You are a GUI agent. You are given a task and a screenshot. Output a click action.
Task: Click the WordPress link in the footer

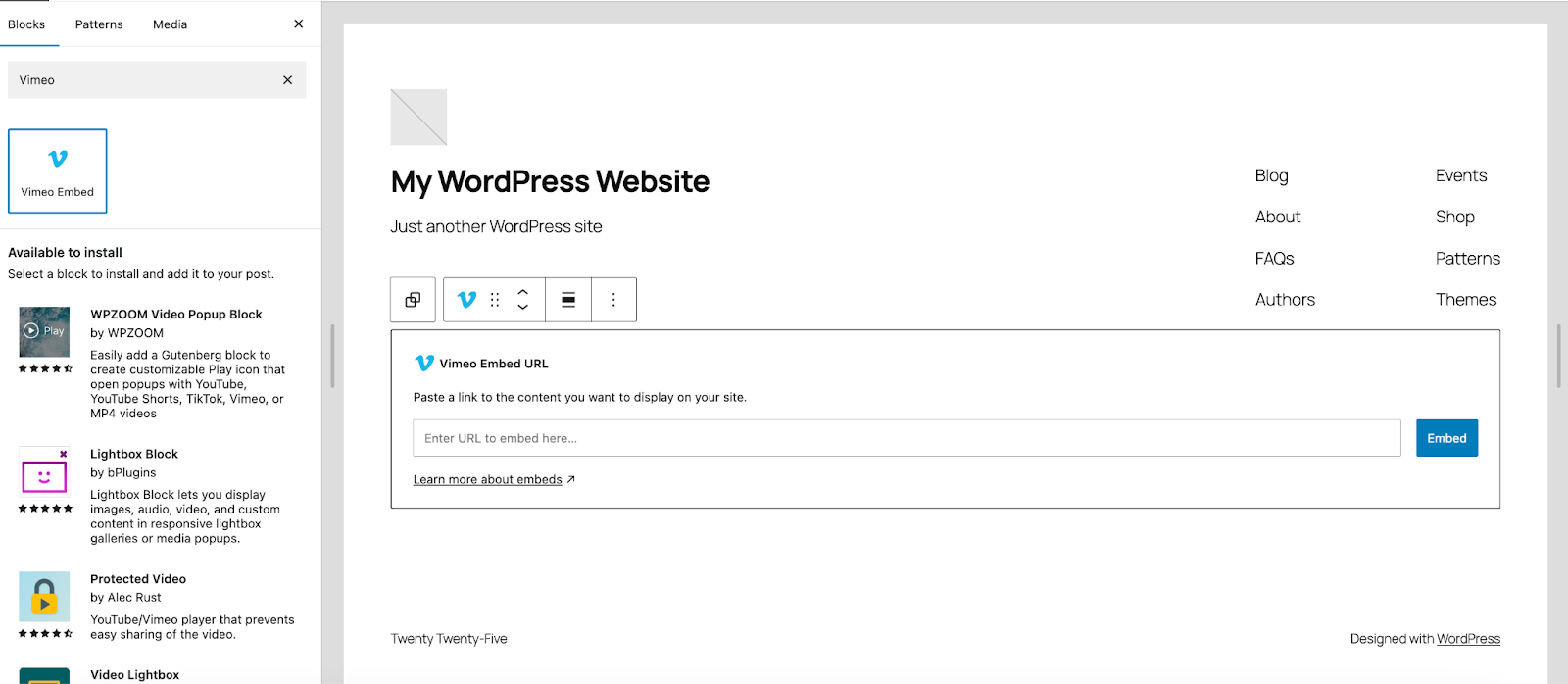coord(1468,639)
